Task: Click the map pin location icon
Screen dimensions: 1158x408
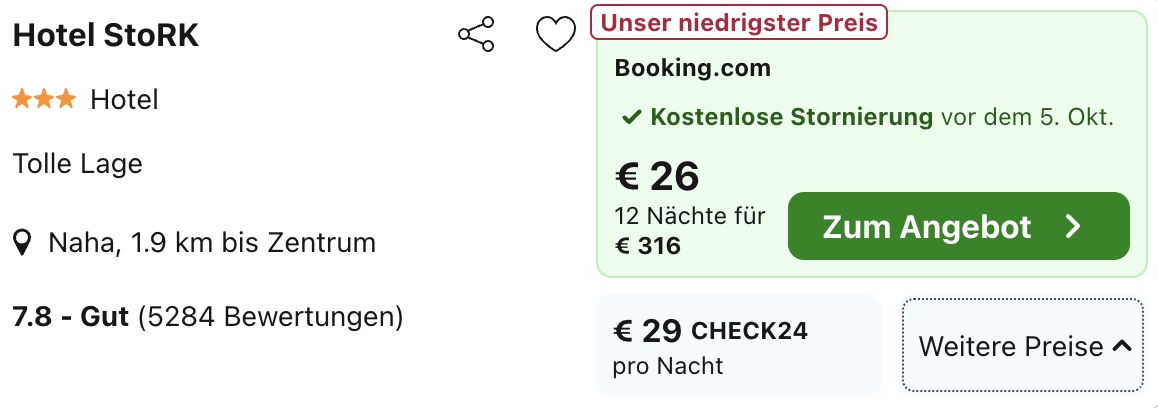Action: coord(23,242)
